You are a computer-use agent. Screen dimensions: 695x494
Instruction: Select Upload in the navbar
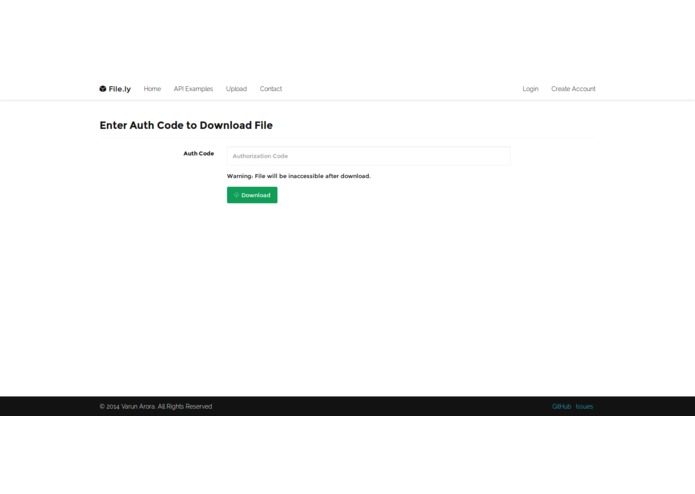click(236, 89)
